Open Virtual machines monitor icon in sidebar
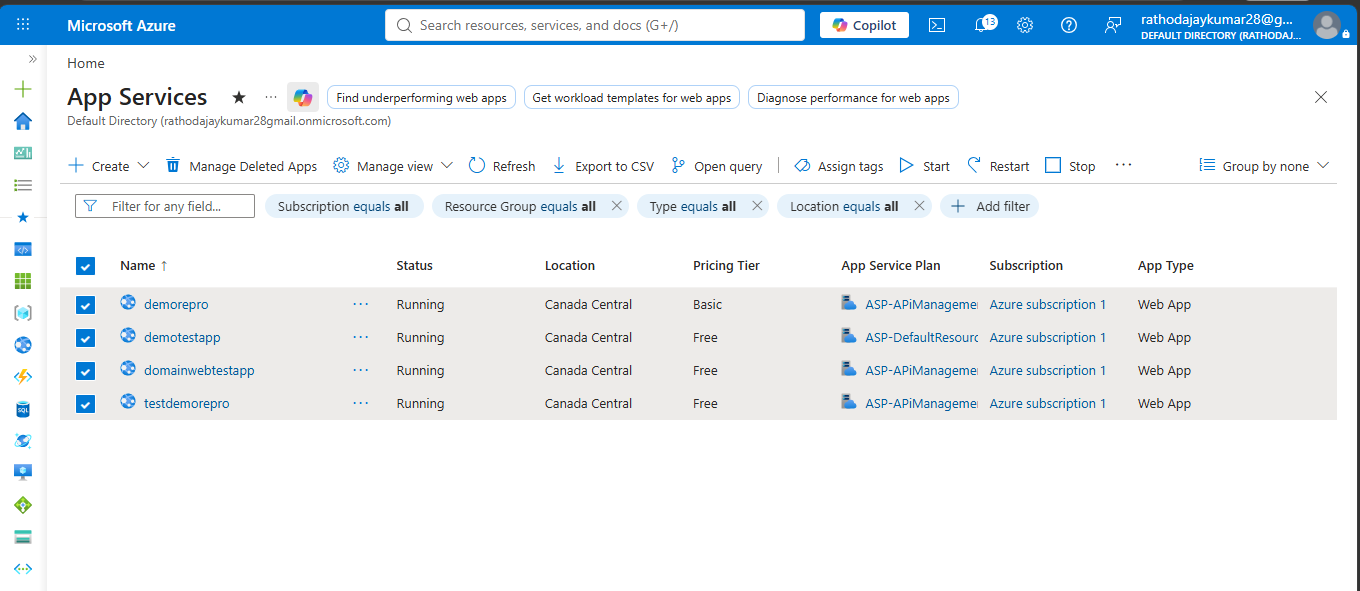The height and width of the screenshot is (591, 1360). [x=23, y=472]
